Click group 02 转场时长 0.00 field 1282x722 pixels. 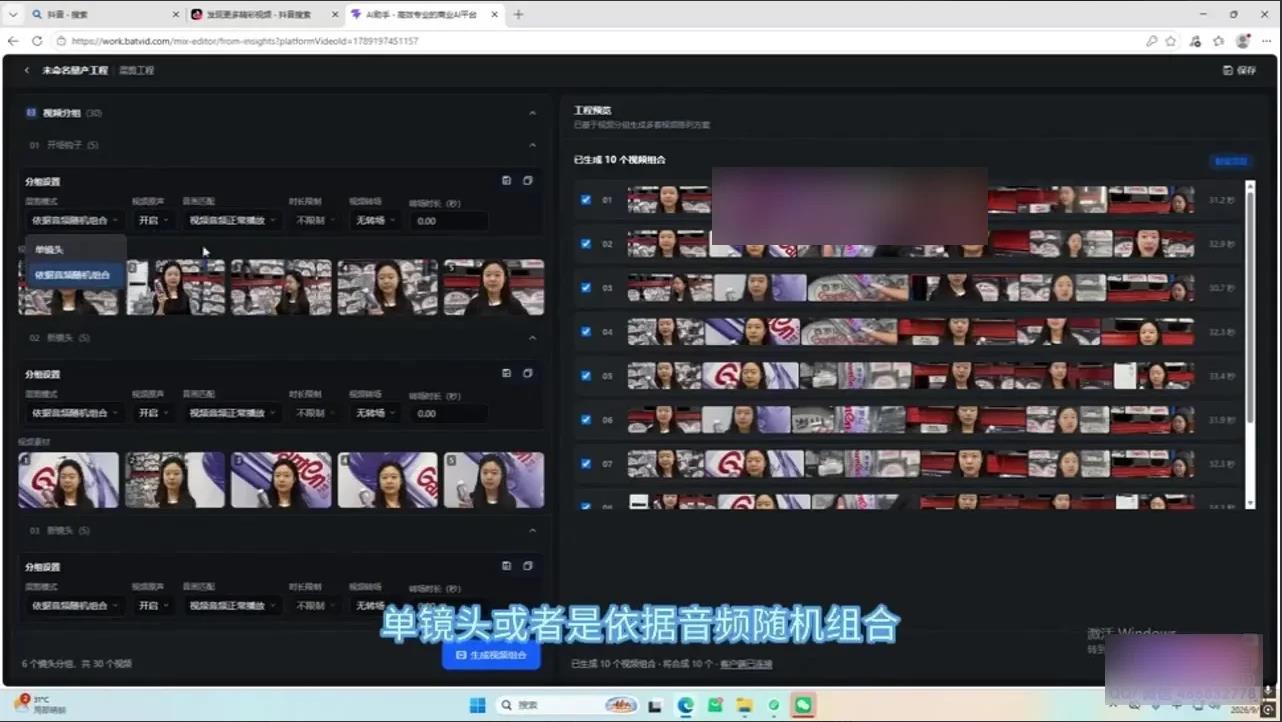[448, 413]
